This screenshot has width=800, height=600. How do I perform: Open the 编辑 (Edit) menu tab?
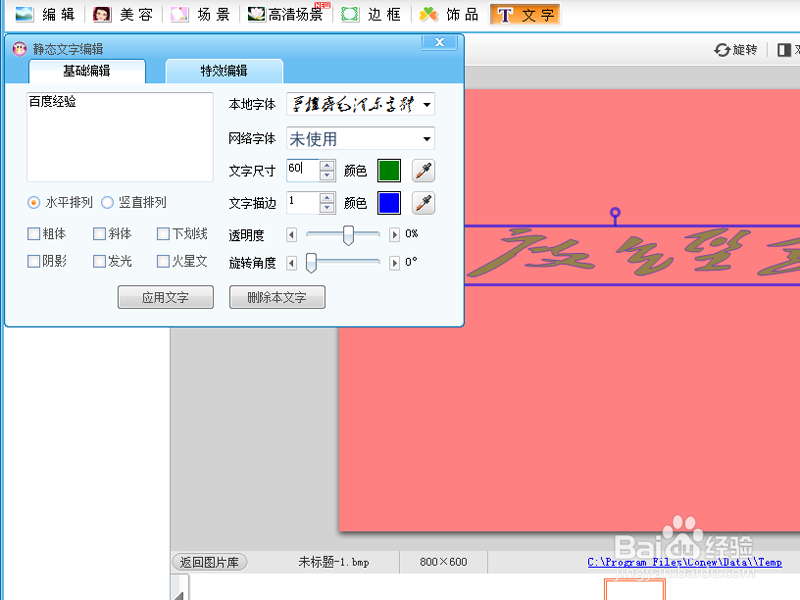[46, 14]
